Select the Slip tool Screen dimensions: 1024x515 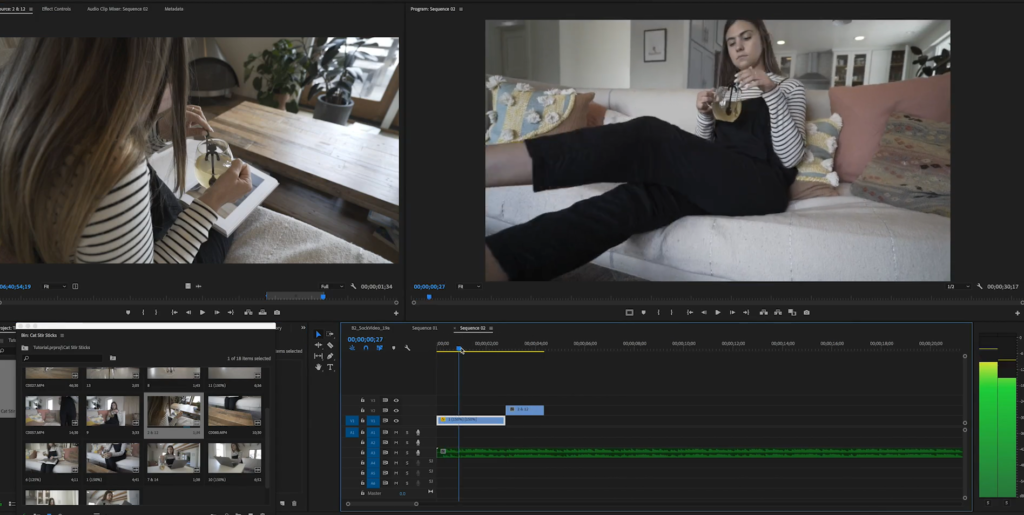point(318,356)
